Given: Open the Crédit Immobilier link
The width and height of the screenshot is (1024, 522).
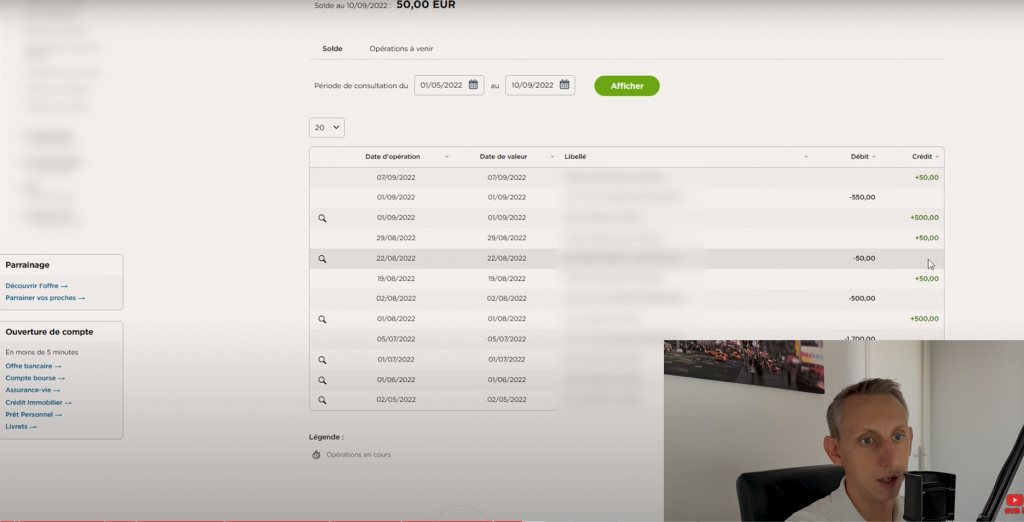Looking at the screenshot, I should (x=38, y=402).
